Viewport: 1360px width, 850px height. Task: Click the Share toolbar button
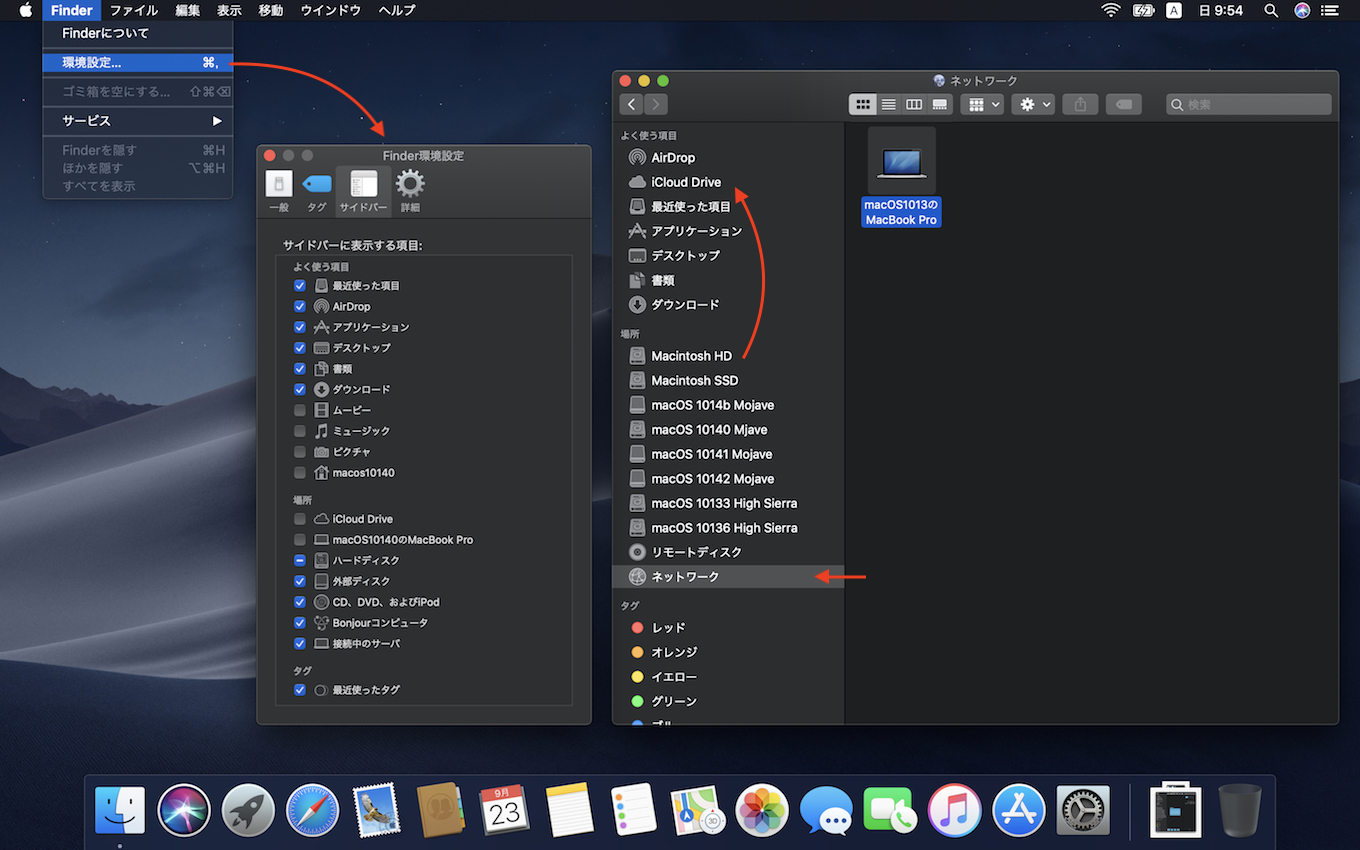(x=1080, y=104)
